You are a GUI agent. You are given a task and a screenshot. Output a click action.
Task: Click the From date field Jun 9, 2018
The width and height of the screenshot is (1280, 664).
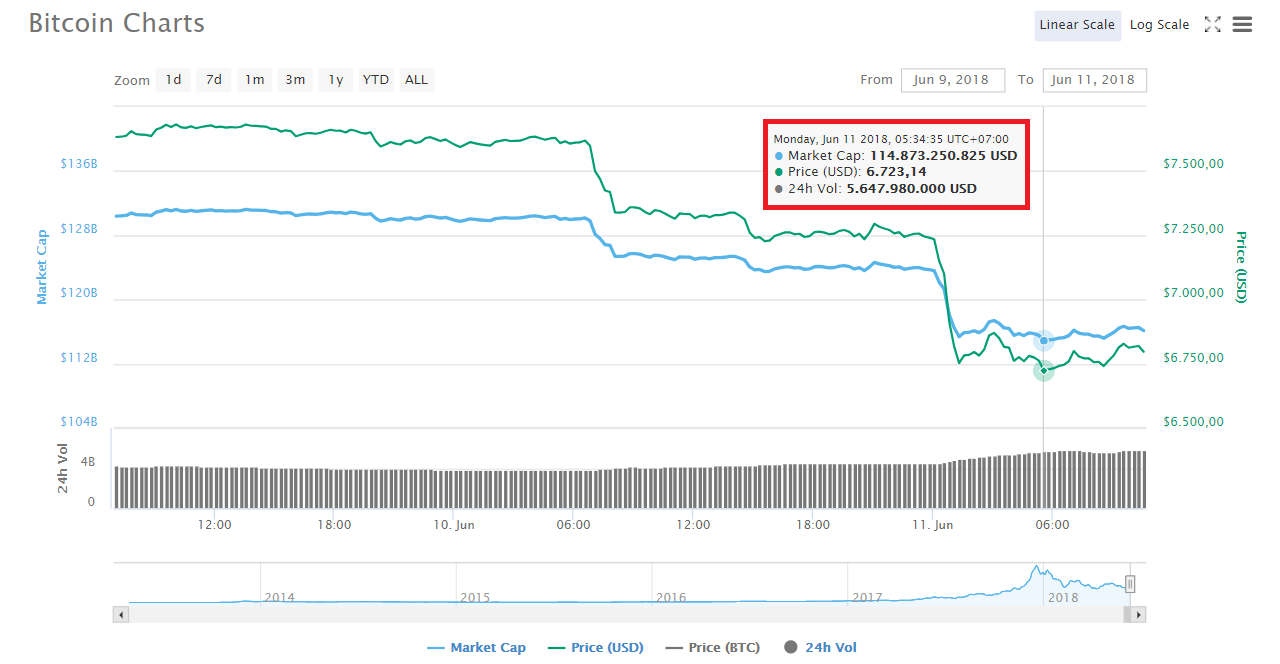pyautogui.click(x=952, y=80)
